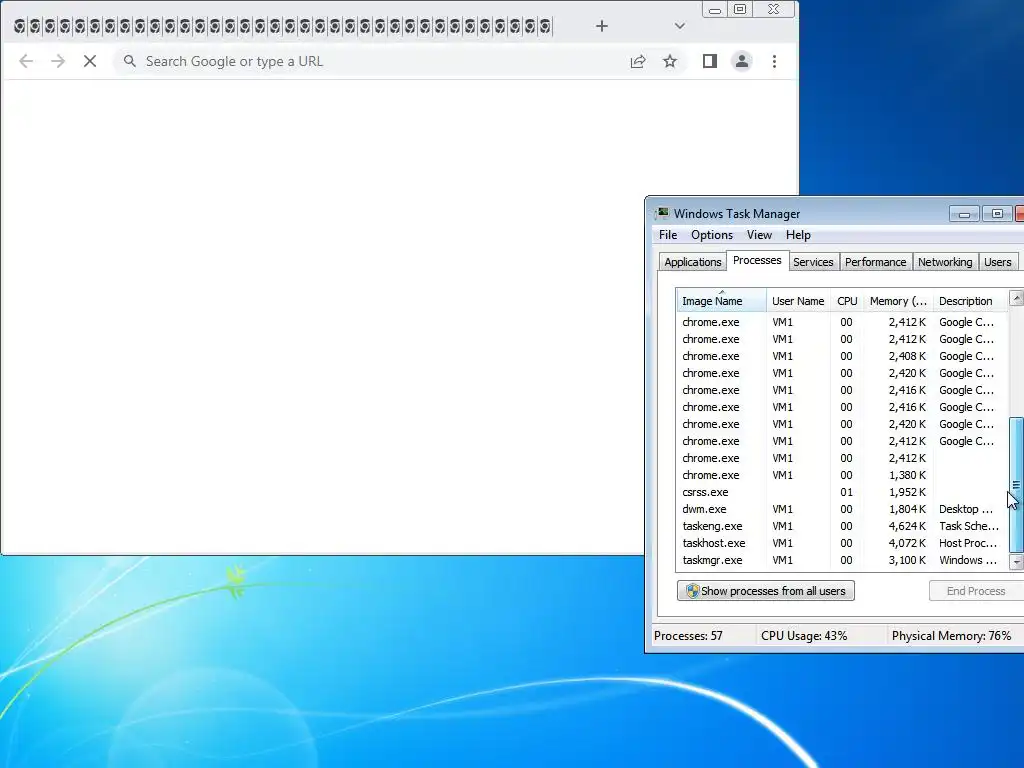Viewport: 1024px width, 768px height.
Task: Go back in Chrome
Action: [x=26, y=61]
